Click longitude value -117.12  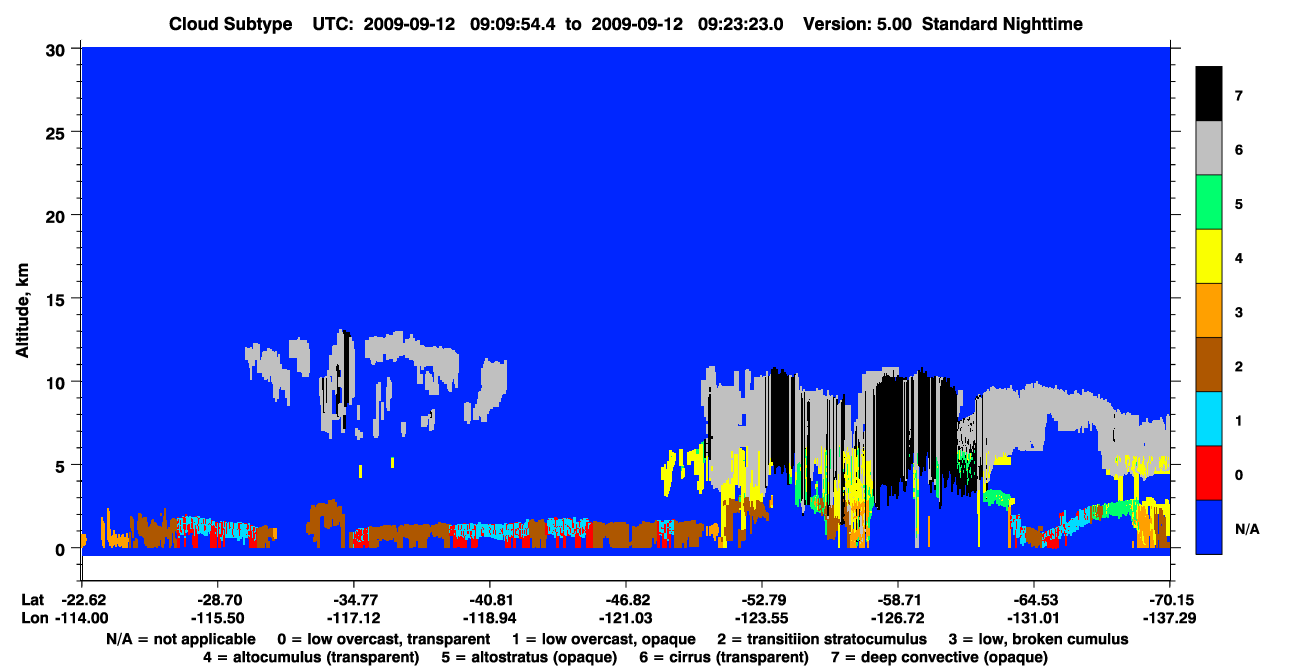(353, 619)
